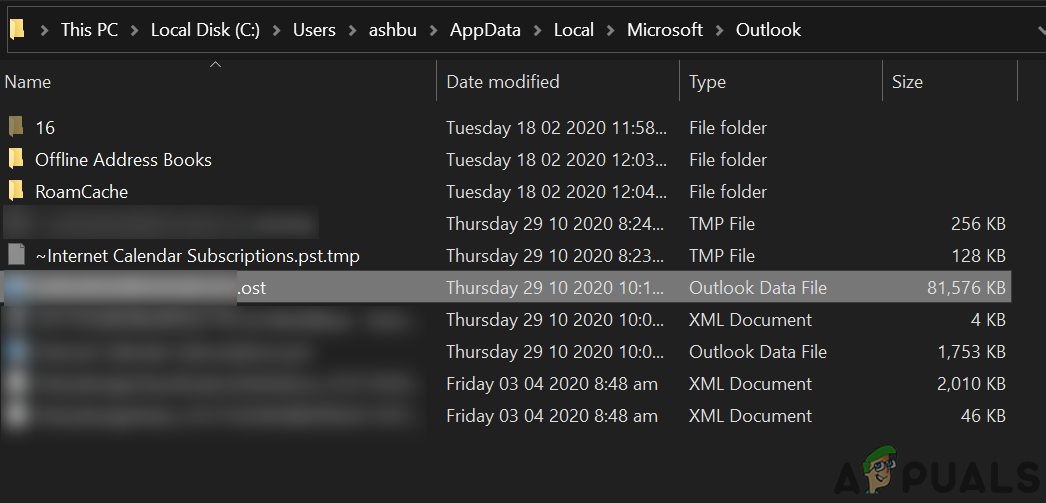Click the folder icon for 16

click(15, 127)
